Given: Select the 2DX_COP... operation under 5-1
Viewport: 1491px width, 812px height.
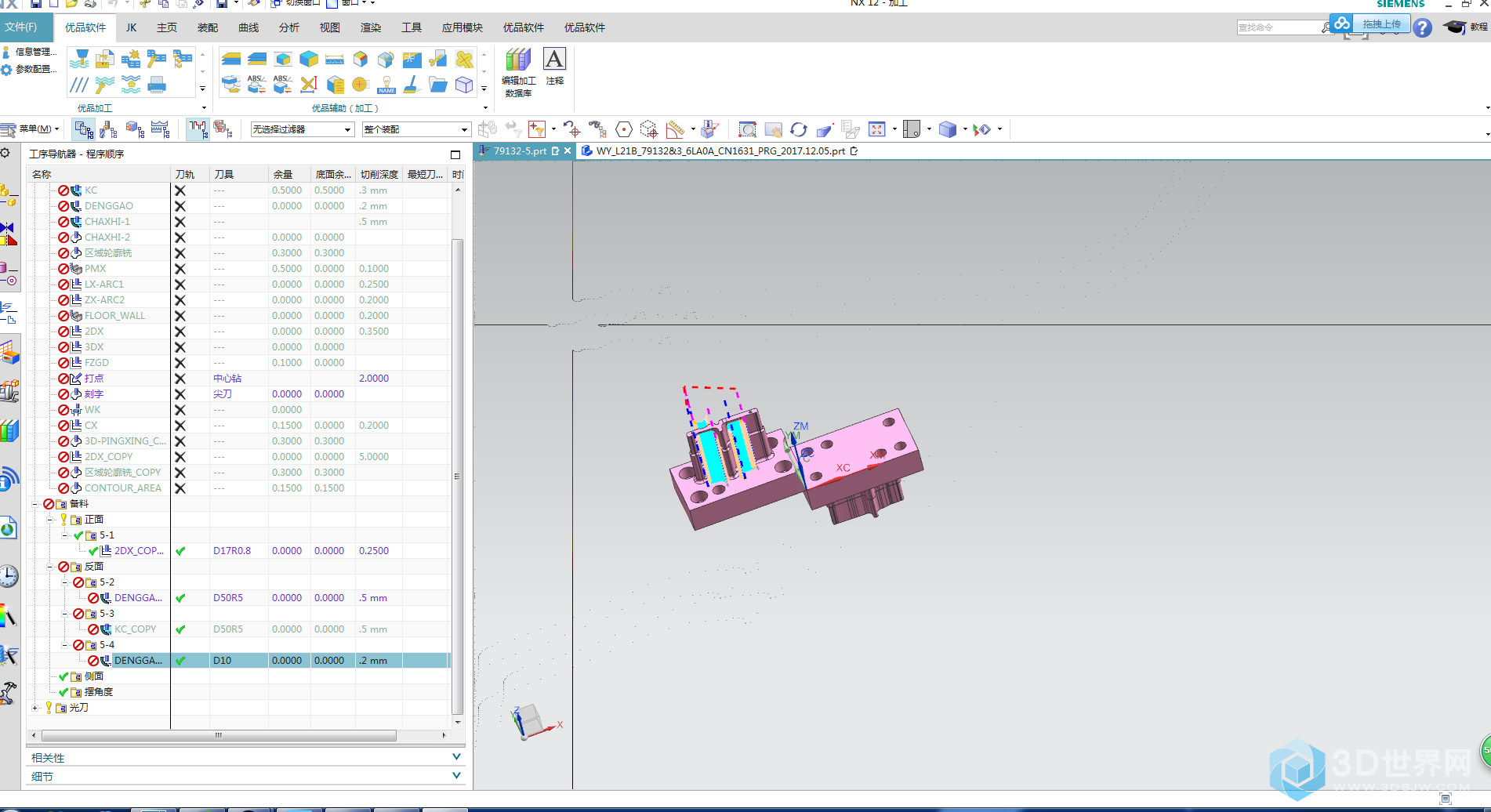Looking at the screenshot, I should click(x=139, y=551).
